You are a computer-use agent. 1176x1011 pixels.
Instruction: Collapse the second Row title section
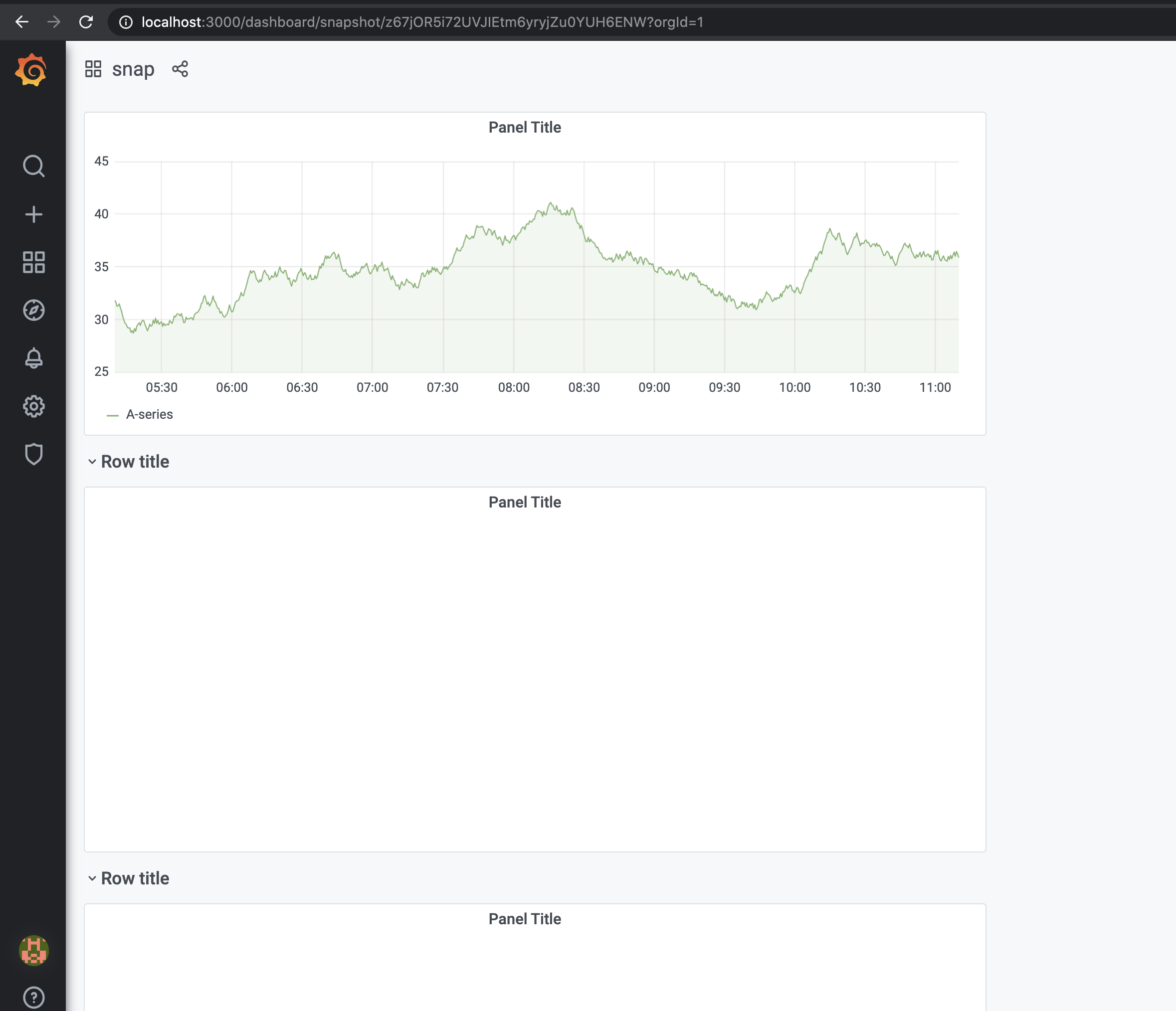135,878
